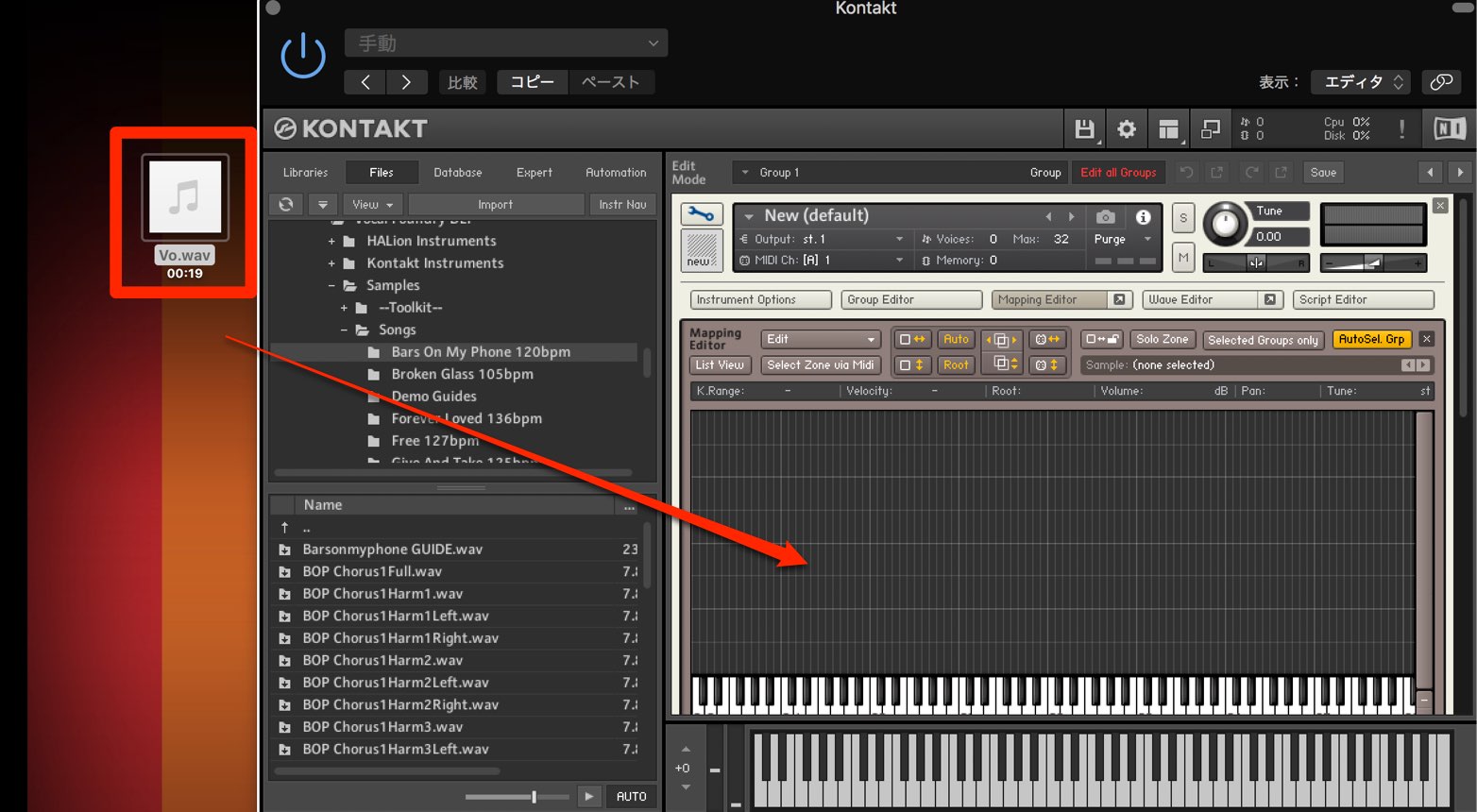Click the Tune knob

point(1225,224)
